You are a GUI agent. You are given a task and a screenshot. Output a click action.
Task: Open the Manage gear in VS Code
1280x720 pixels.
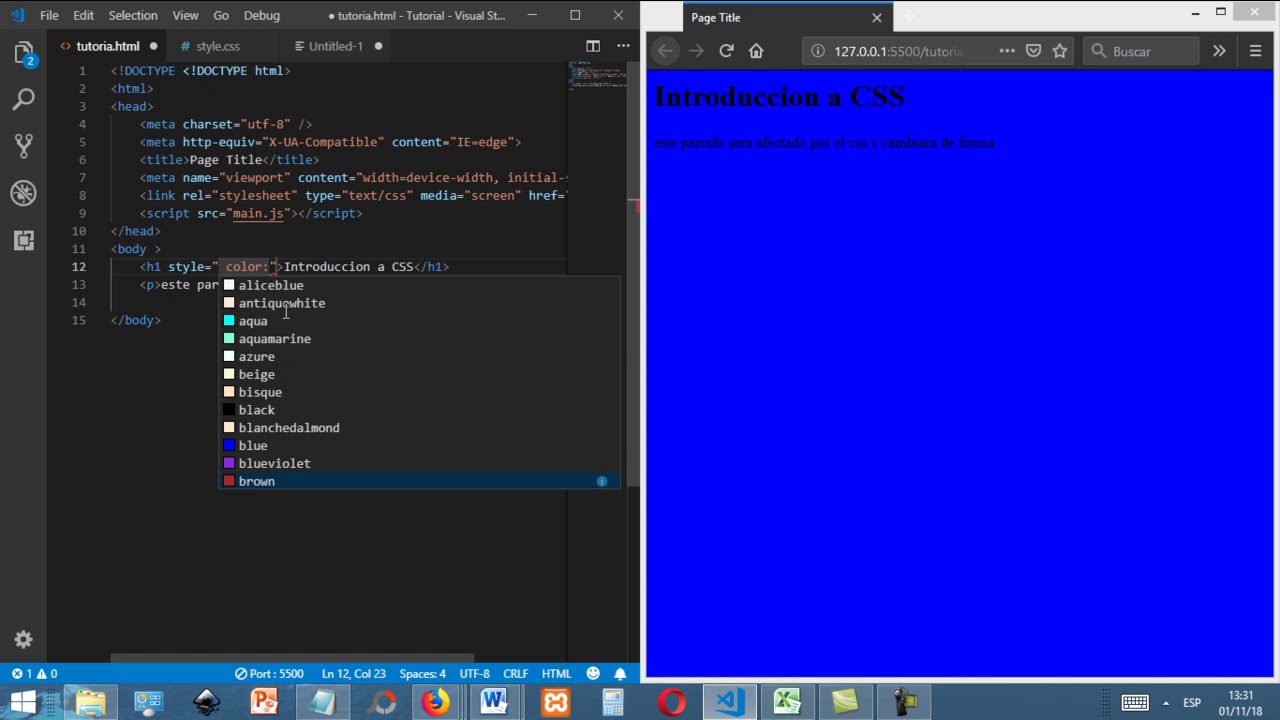pos(24,640)
